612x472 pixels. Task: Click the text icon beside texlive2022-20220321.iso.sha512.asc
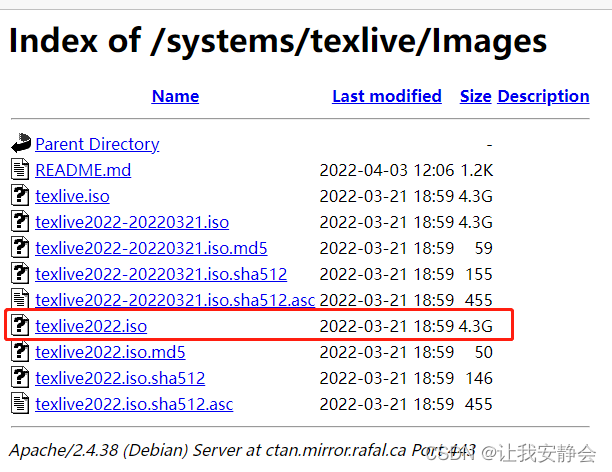click(x=20, y=298)
